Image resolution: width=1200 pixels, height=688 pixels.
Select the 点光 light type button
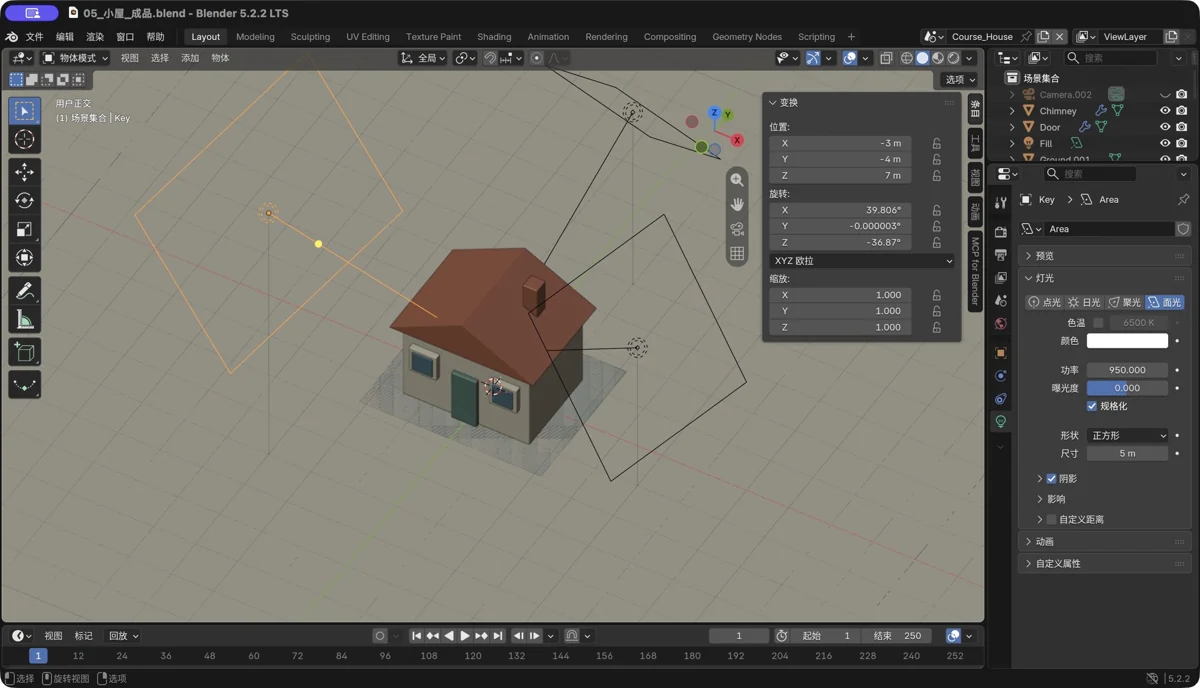point(1045,302)
